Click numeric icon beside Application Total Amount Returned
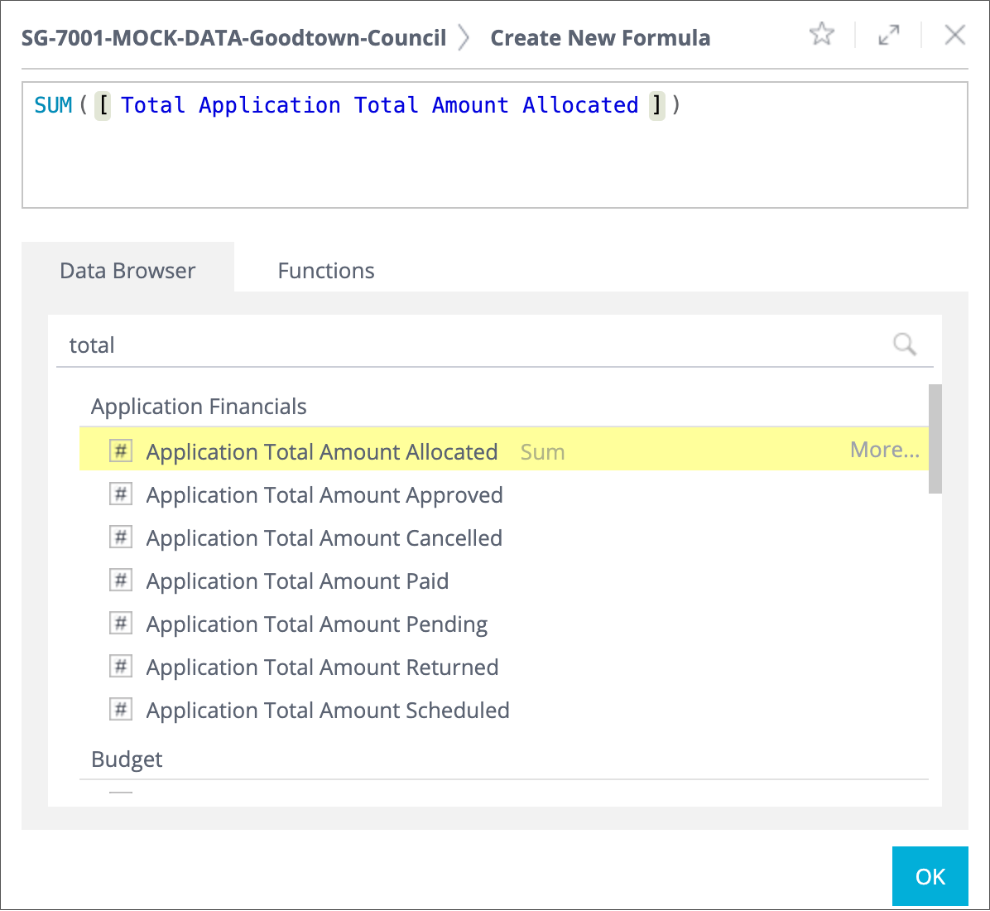 (121, 666)
